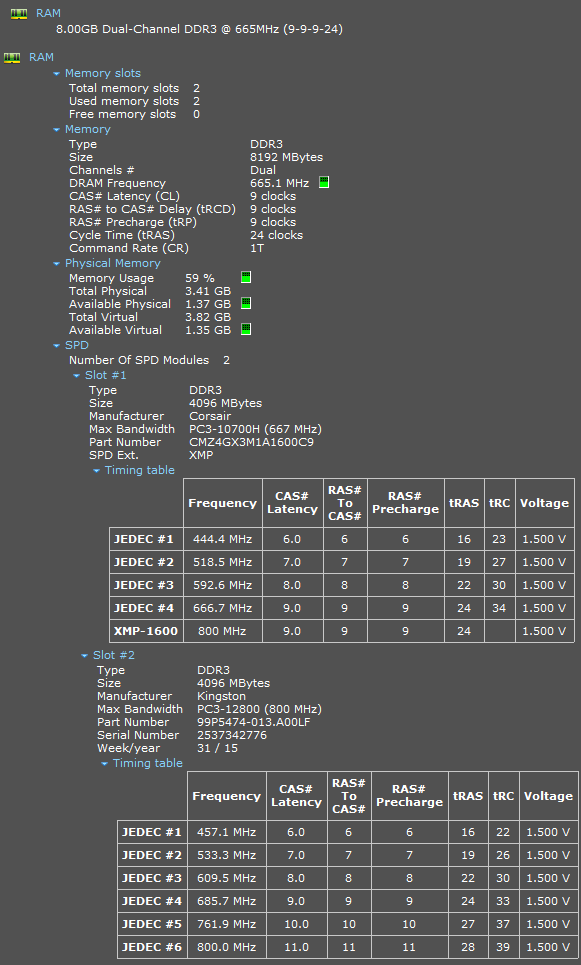Click the 666.7 MHz frequency cell
The image size is (581, 965).
[223, 608]
